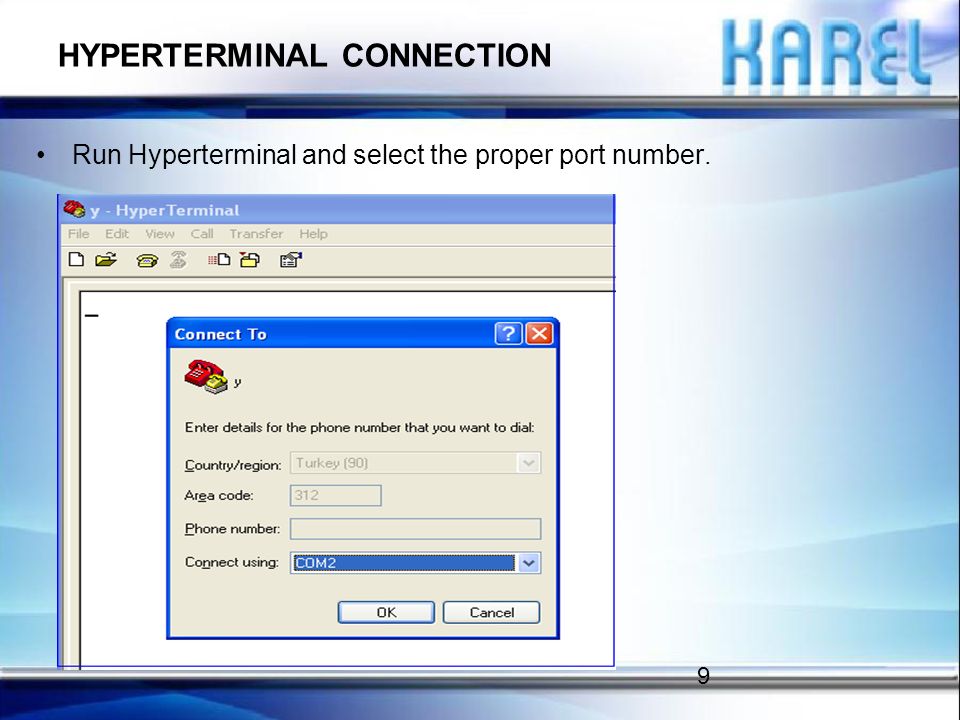Expand the Connect using dropdown arrow
The height and width of the screenshot is (720, 960).
528,563
